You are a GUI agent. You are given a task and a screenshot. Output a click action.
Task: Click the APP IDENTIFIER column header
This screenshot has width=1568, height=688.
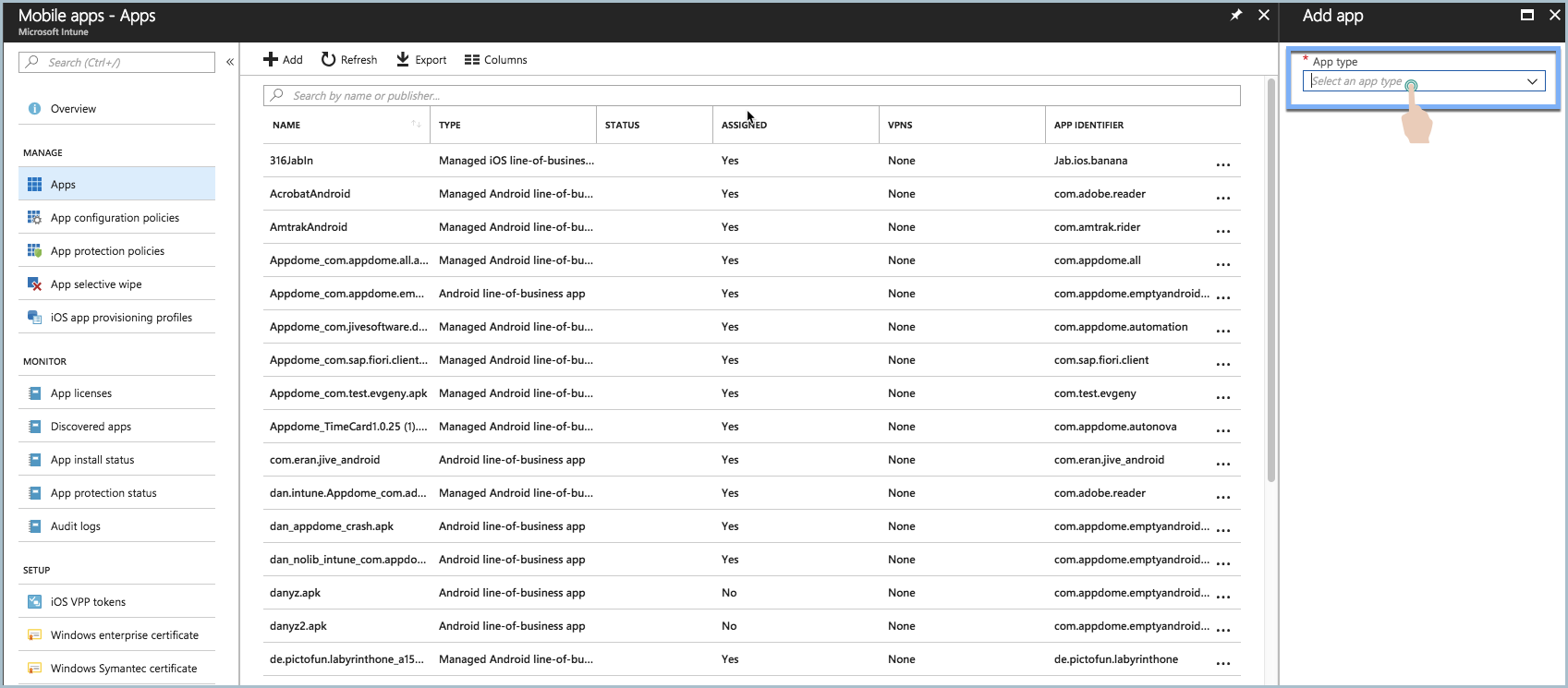1088,125
